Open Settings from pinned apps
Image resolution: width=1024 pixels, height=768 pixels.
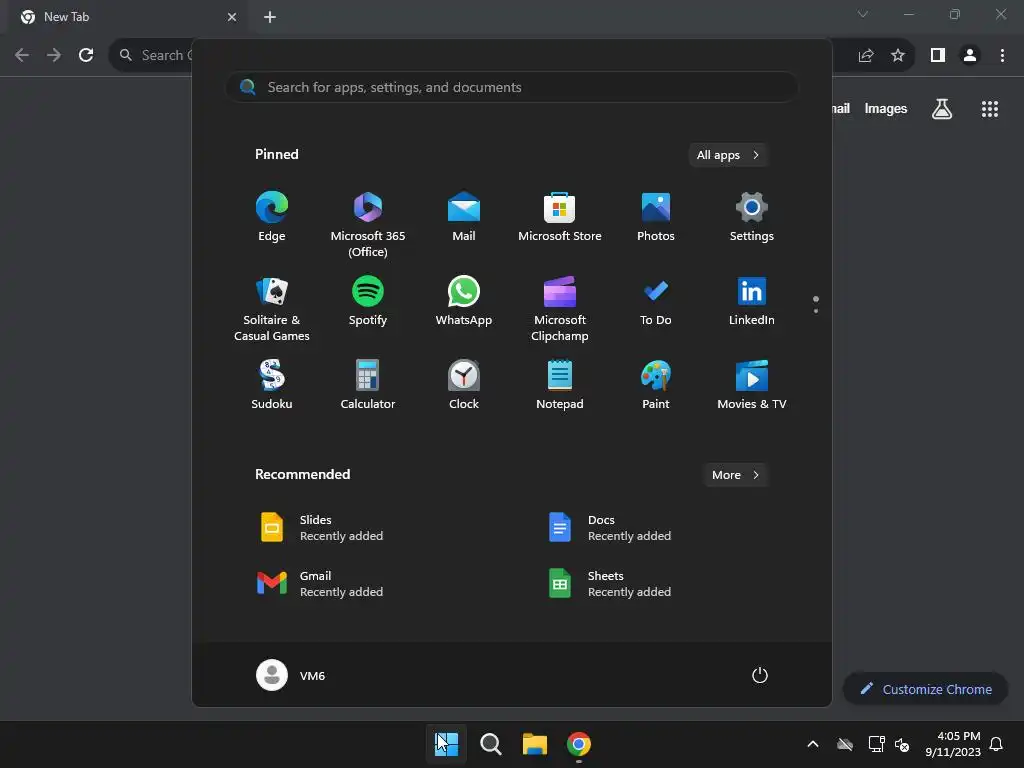point(752,217)
